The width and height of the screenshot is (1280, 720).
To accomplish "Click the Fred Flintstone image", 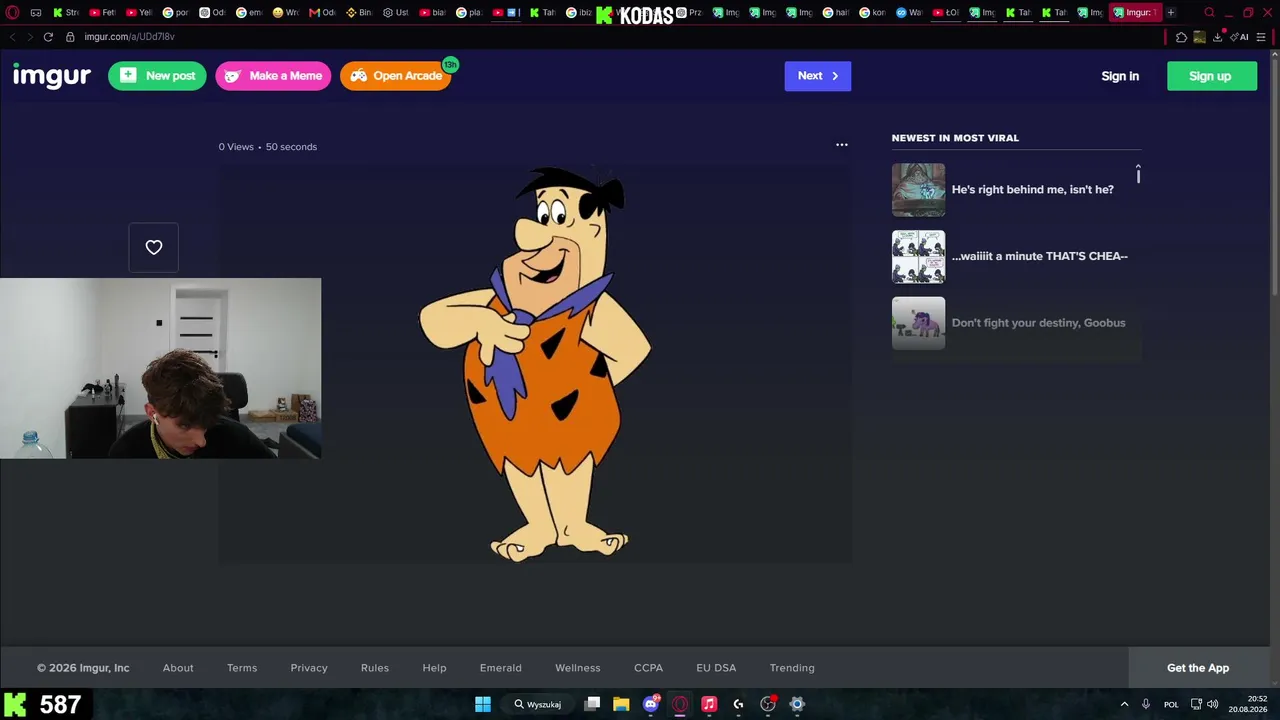I will point(535,363).
